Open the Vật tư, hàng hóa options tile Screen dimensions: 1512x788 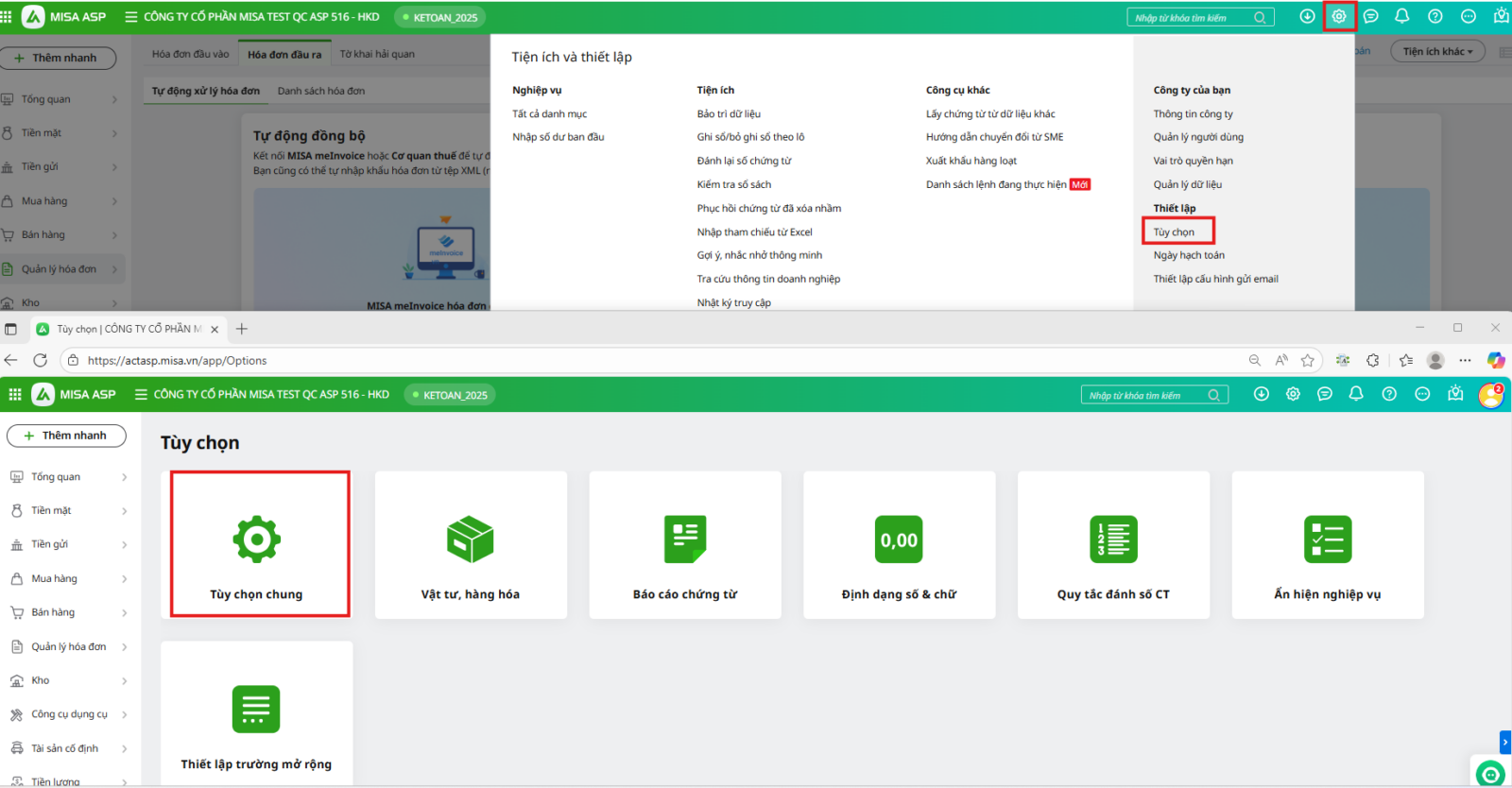click(x=471, y=545)
